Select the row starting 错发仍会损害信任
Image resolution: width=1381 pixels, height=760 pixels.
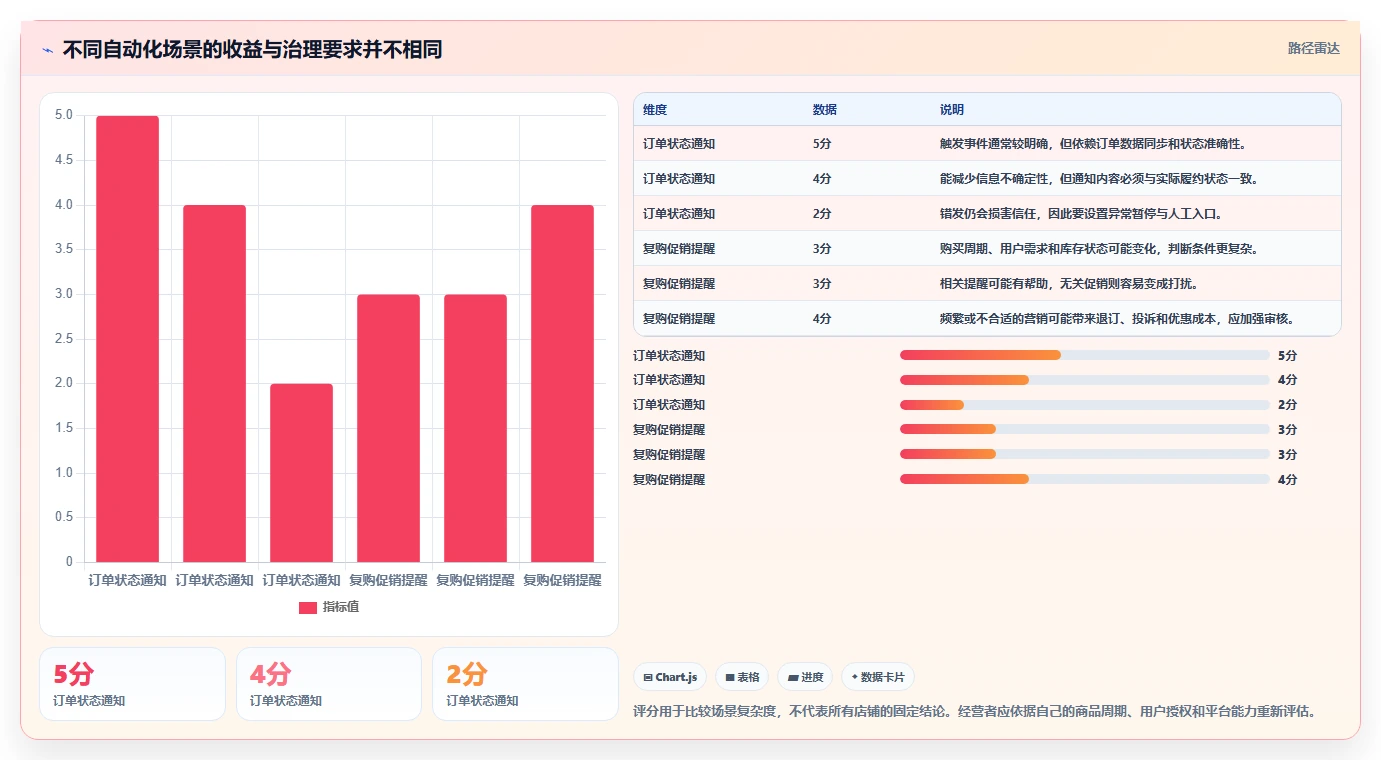pos(987,214)
